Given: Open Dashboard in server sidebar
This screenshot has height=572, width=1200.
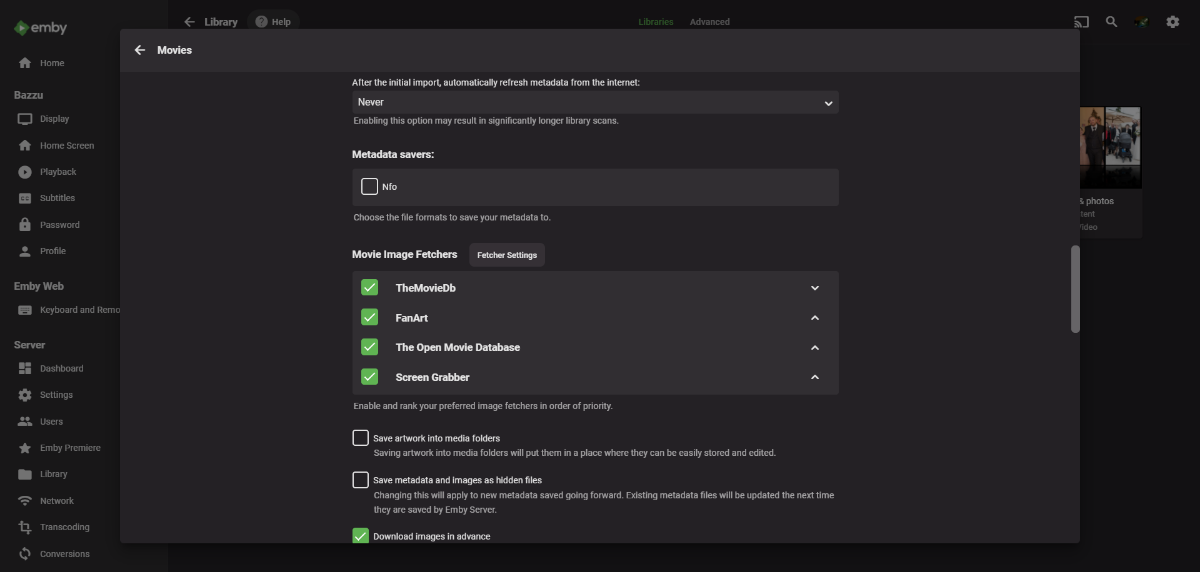Looking at the screenshot, I should 61,369.
